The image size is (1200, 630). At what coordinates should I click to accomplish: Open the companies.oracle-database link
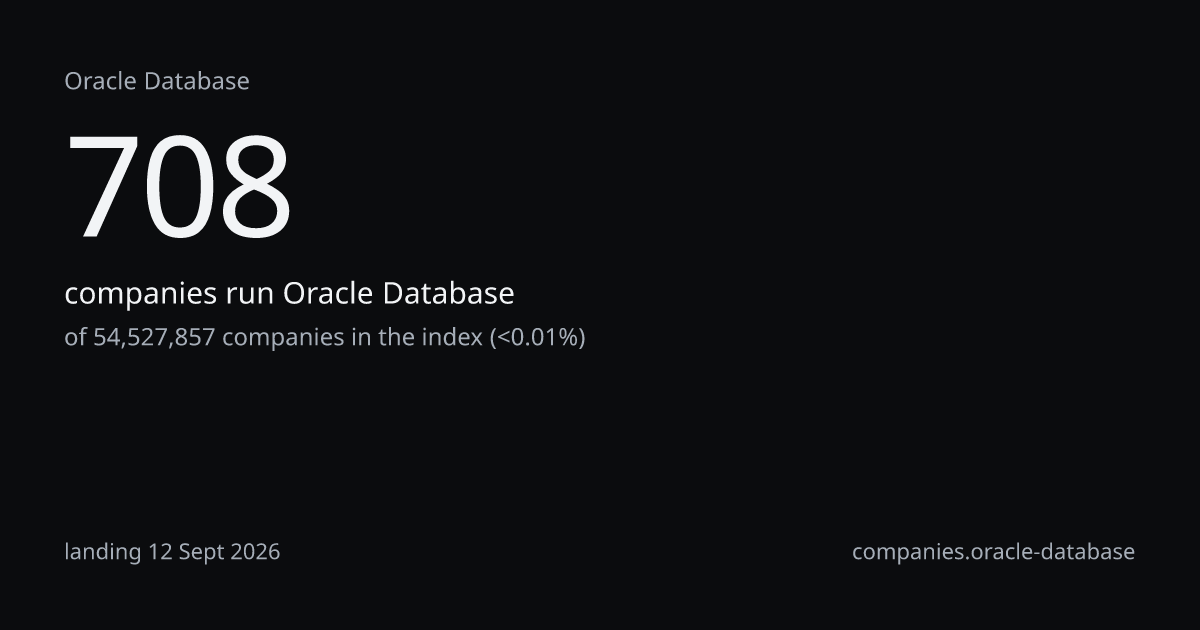pyautogui.click(x=993, y=552)
